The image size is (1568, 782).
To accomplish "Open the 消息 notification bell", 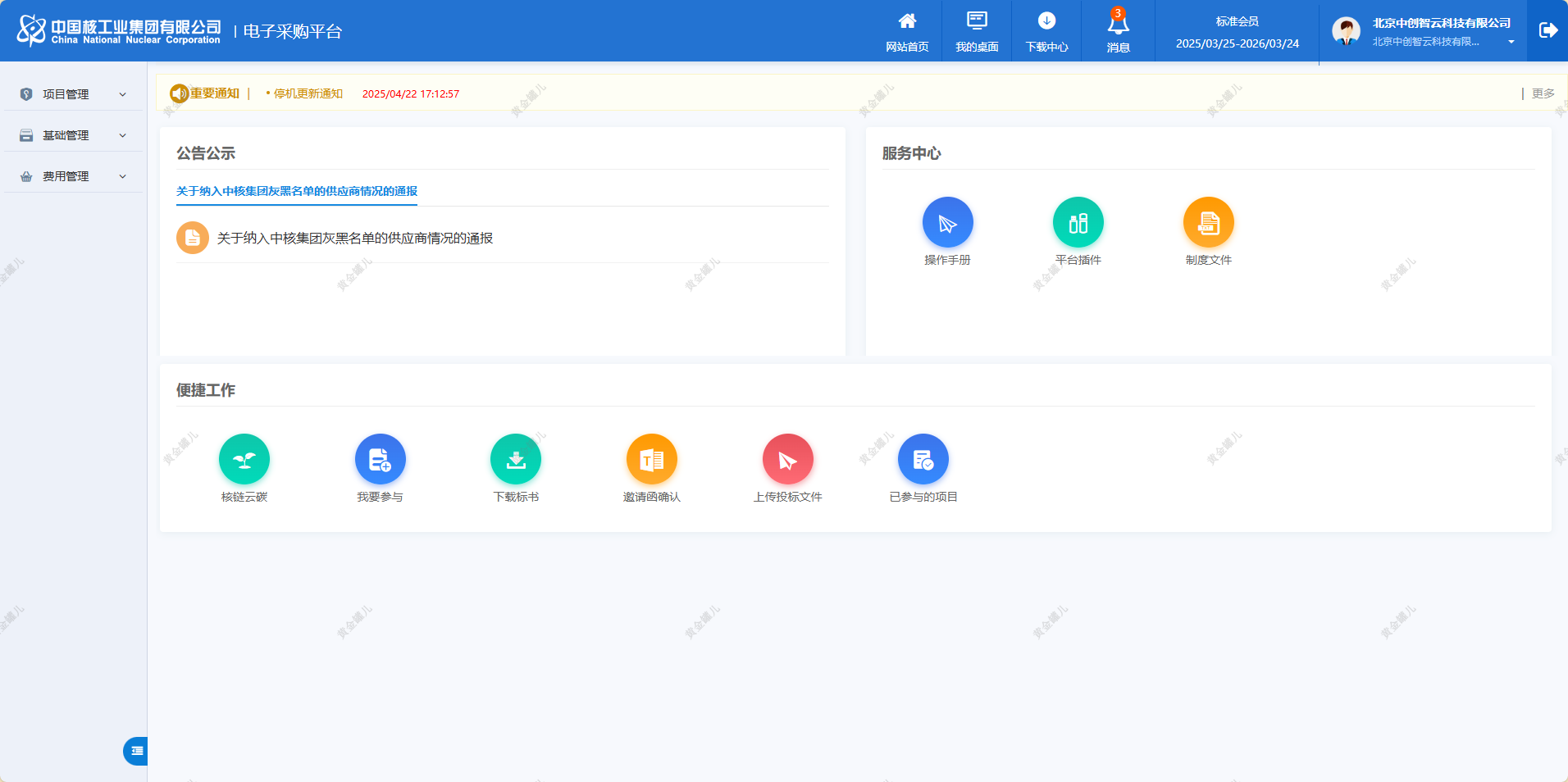I will point(1118,25).
